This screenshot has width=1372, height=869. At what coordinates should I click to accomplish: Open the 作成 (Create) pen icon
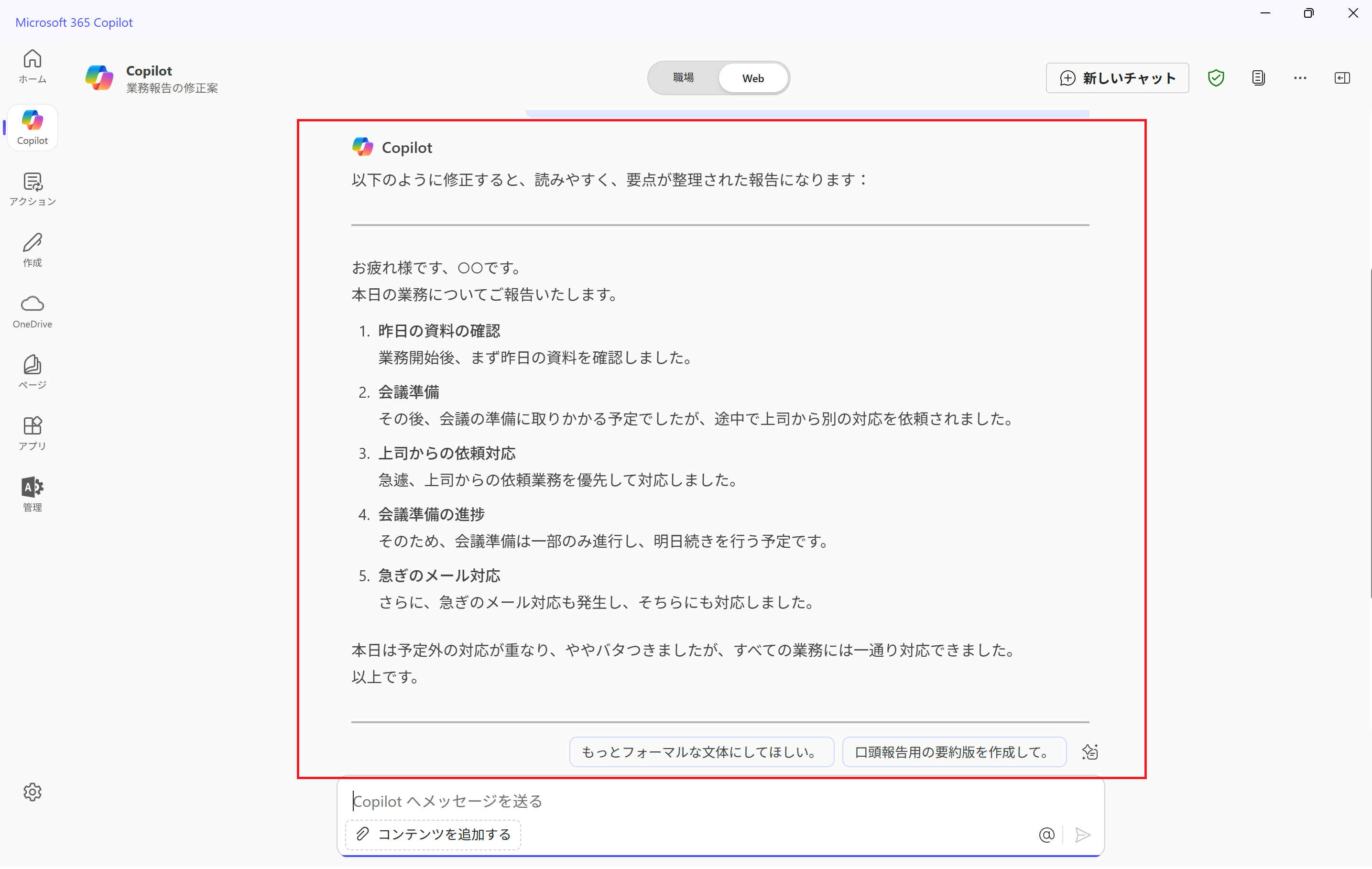pos(33,250)
